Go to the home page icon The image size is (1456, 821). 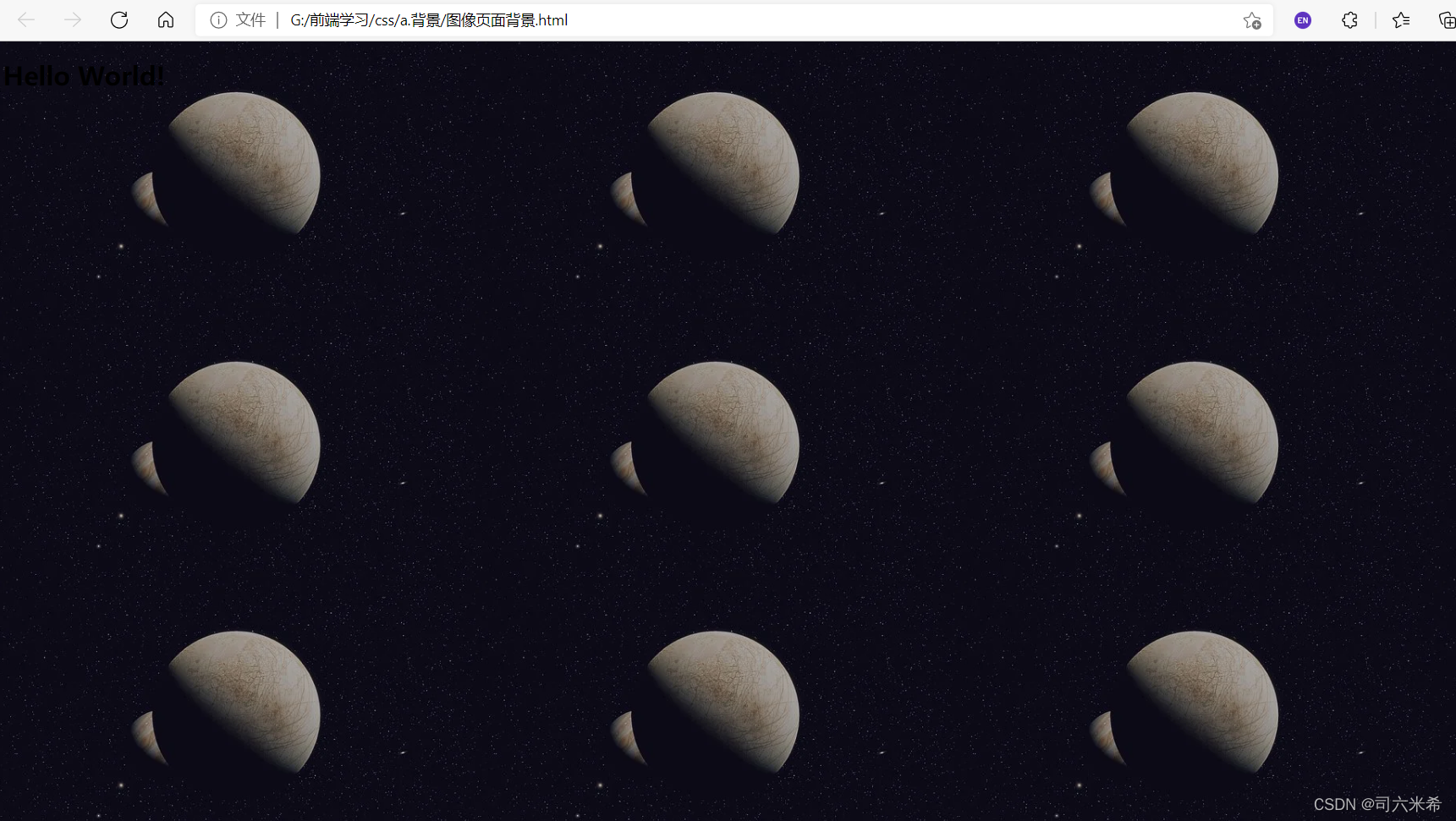click(x=166, y=19)
